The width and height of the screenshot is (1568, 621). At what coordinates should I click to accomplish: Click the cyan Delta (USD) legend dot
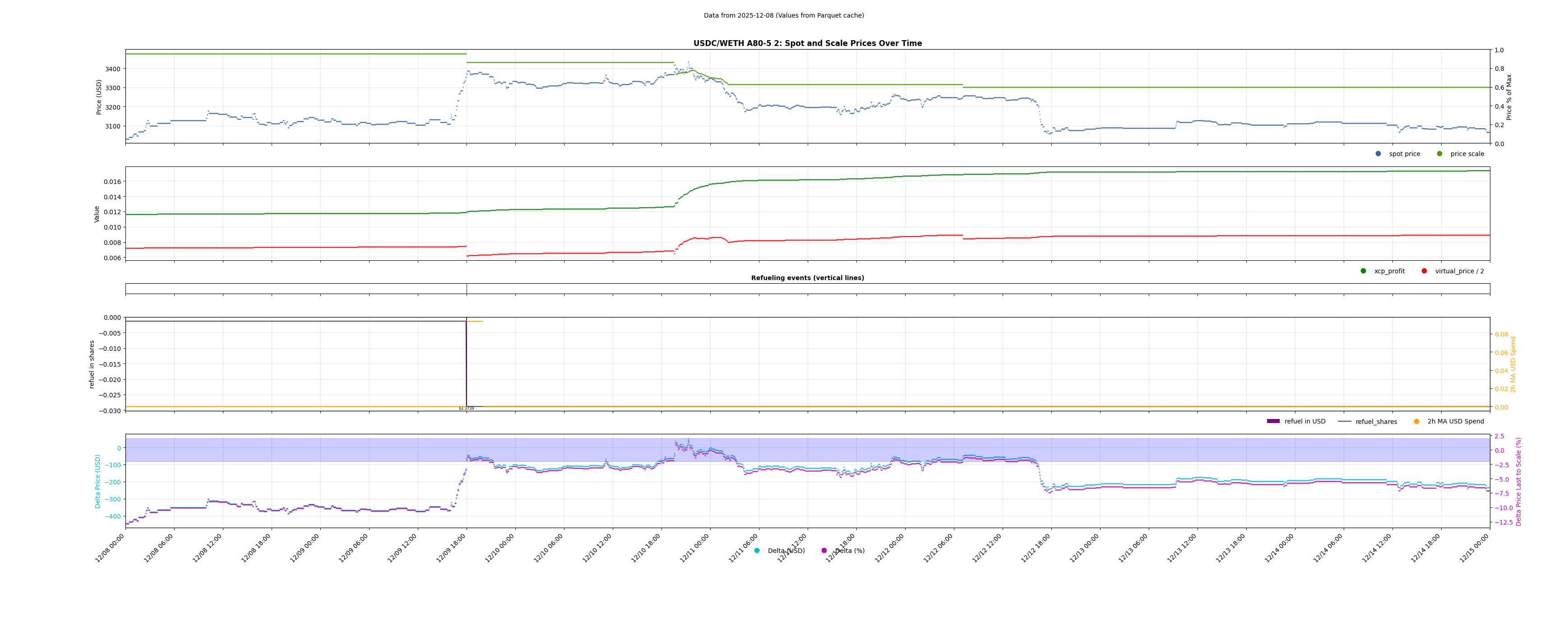757,551
